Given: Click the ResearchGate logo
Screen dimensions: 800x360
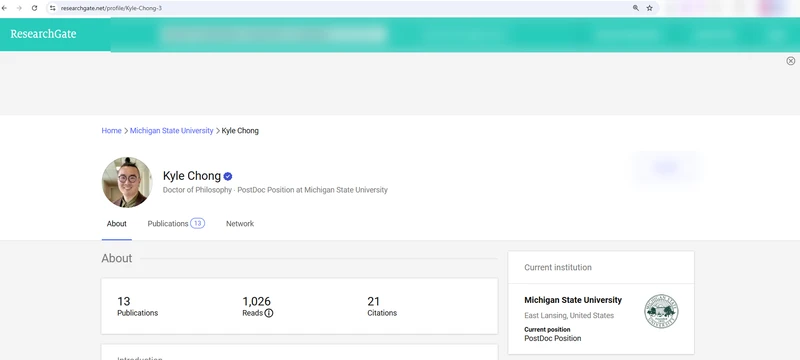Looking at the screenshot, I should tap(43, 34).
